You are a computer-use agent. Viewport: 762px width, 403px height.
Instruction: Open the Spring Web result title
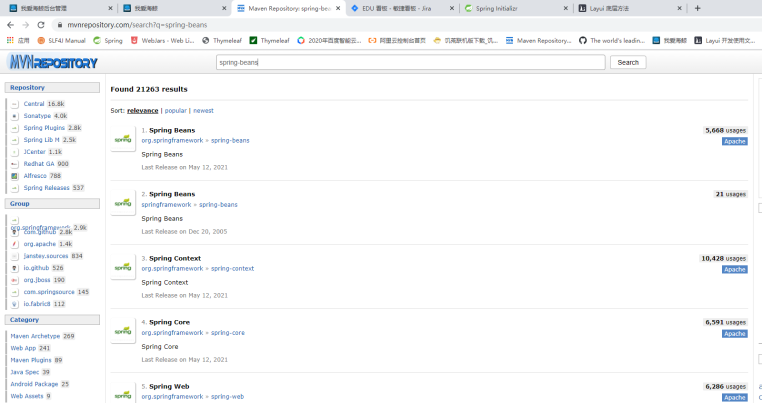tap(169, 386)
